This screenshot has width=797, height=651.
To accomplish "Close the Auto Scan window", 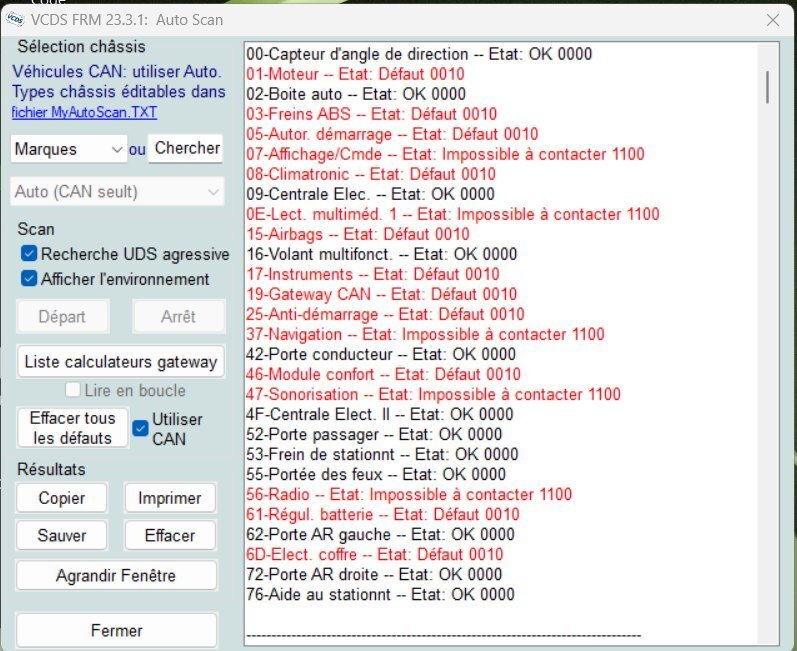I will click(x=772, y=19).
